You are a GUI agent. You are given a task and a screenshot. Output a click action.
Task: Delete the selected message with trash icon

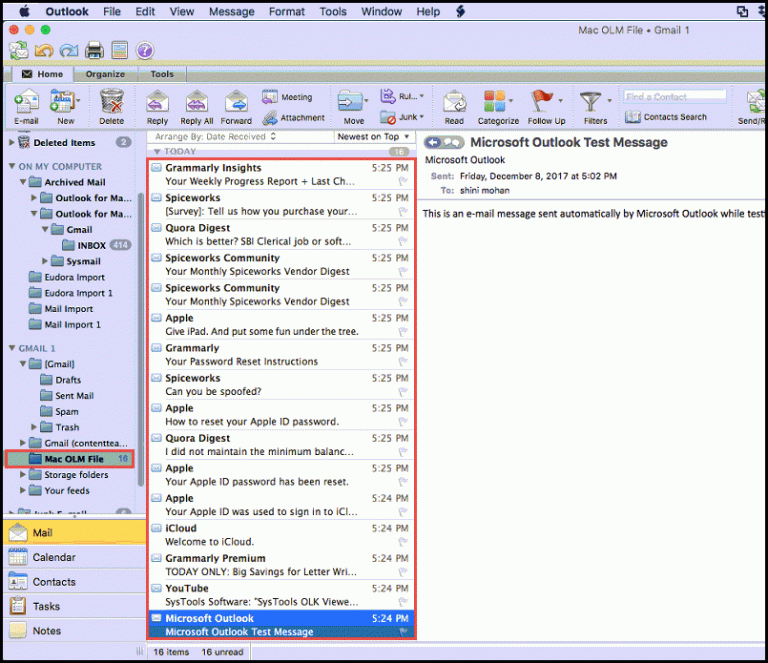coord(112,107)
